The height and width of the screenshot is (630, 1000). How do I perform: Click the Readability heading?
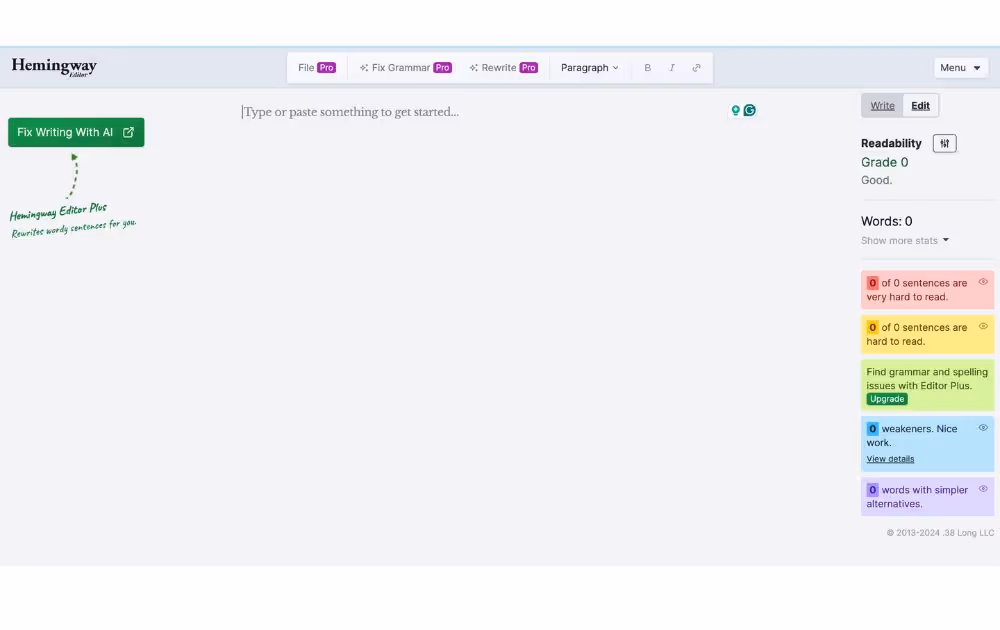891,143
